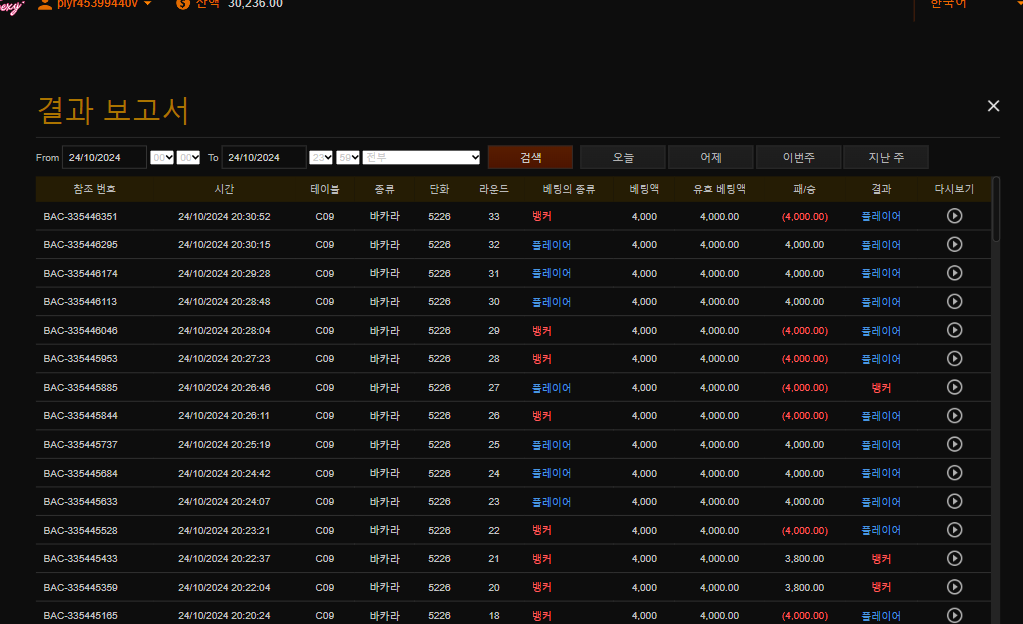Select the 오늘 today filter

623,157
